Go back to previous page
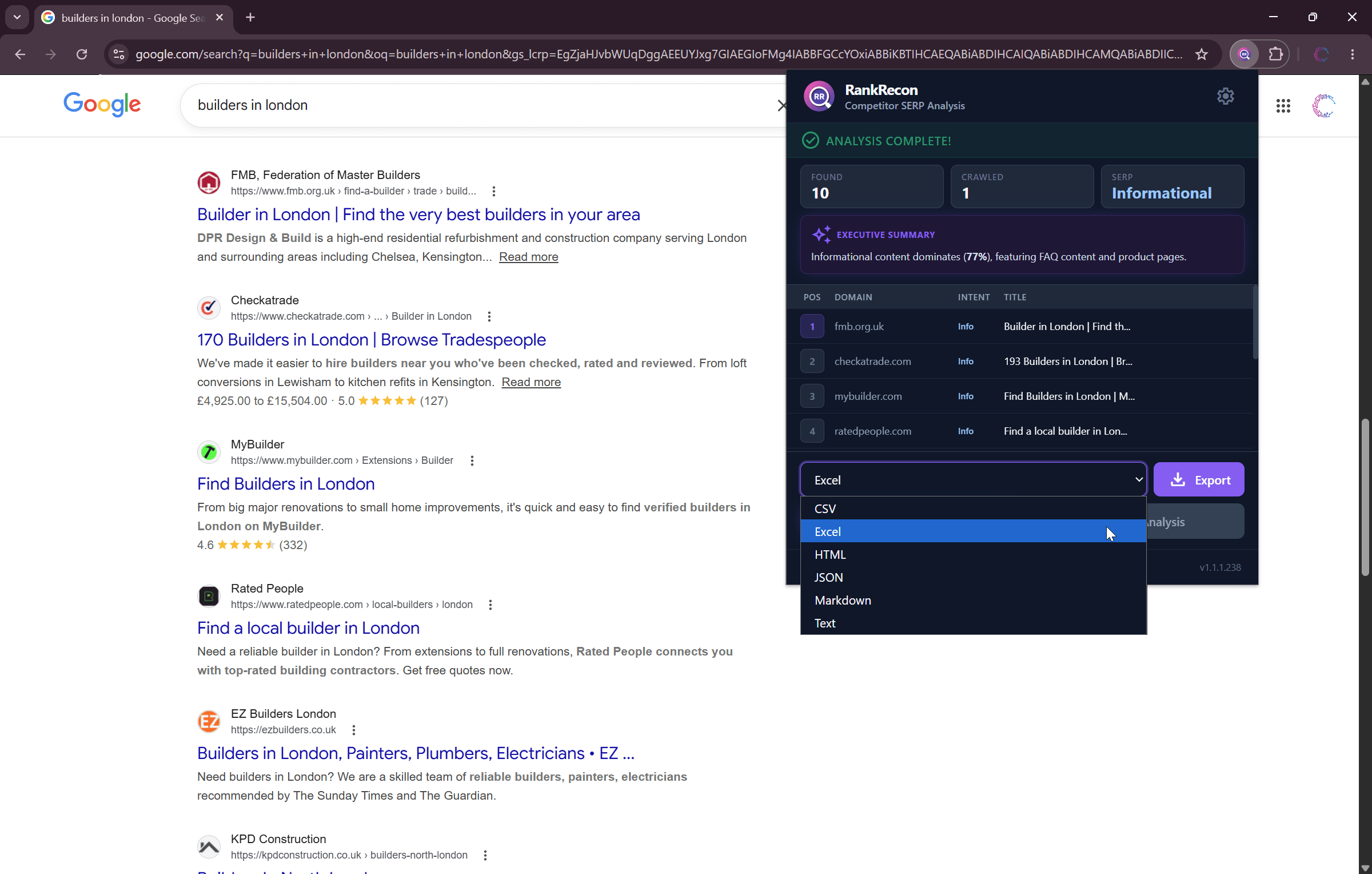1372x874 pixels. (20, 54)
